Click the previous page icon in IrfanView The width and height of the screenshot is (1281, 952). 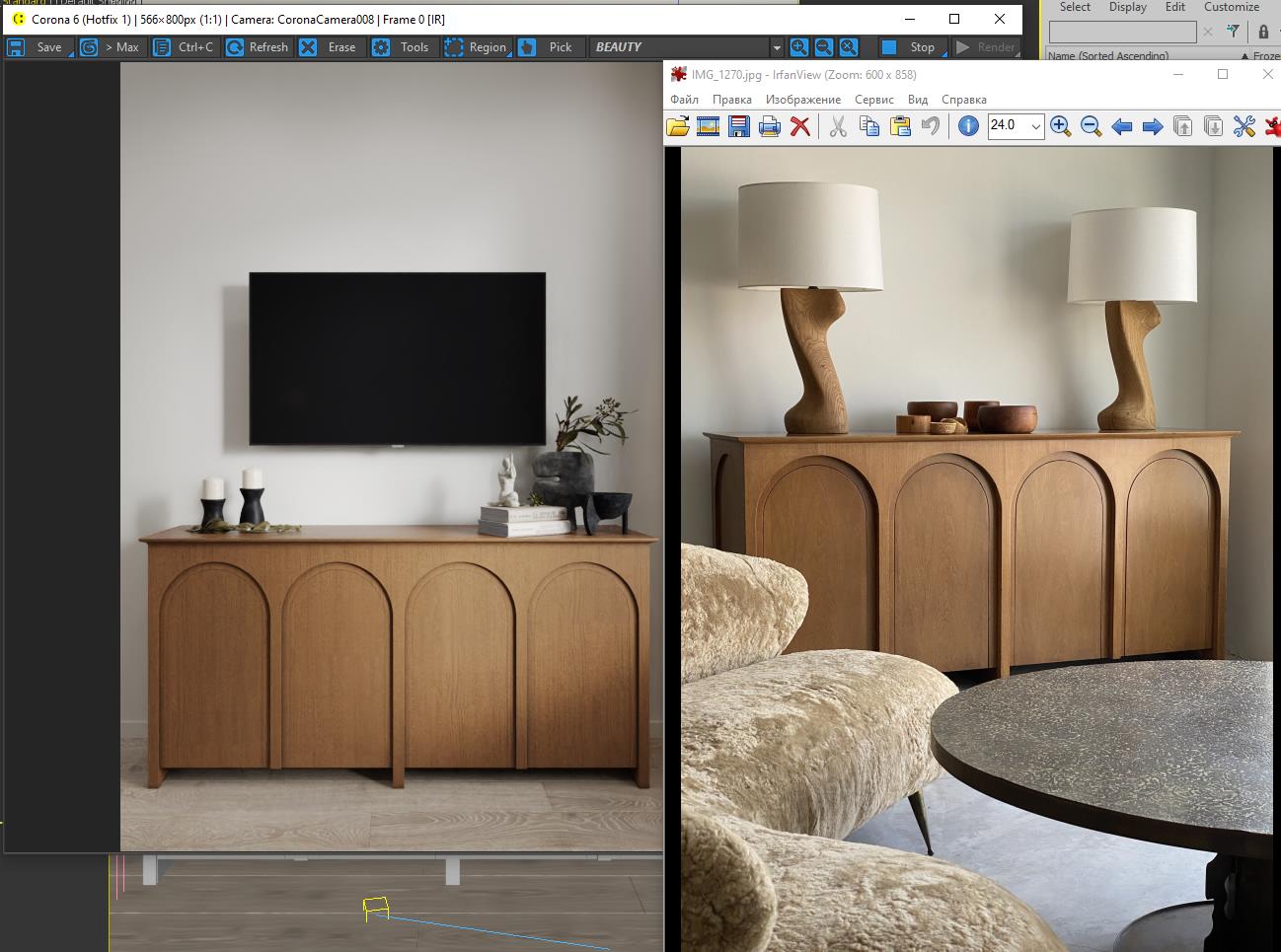click(x=1182, y=126)
